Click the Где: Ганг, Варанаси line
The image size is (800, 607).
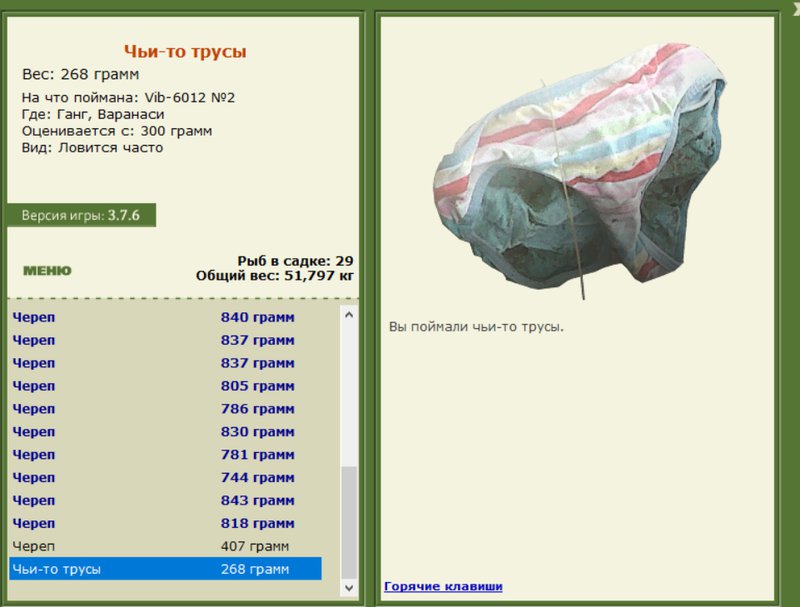coord(93,114)
